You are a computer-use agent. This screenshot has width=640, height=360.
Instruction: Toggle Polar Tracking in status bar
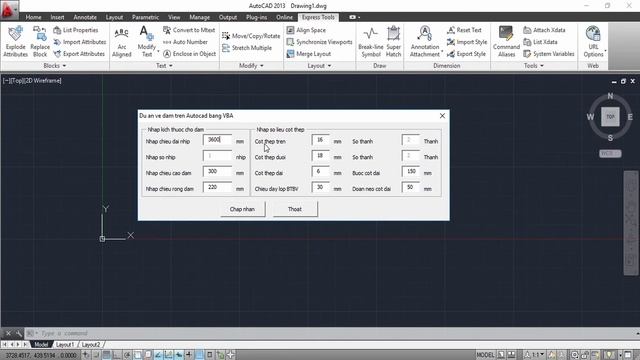click(127, 355)
